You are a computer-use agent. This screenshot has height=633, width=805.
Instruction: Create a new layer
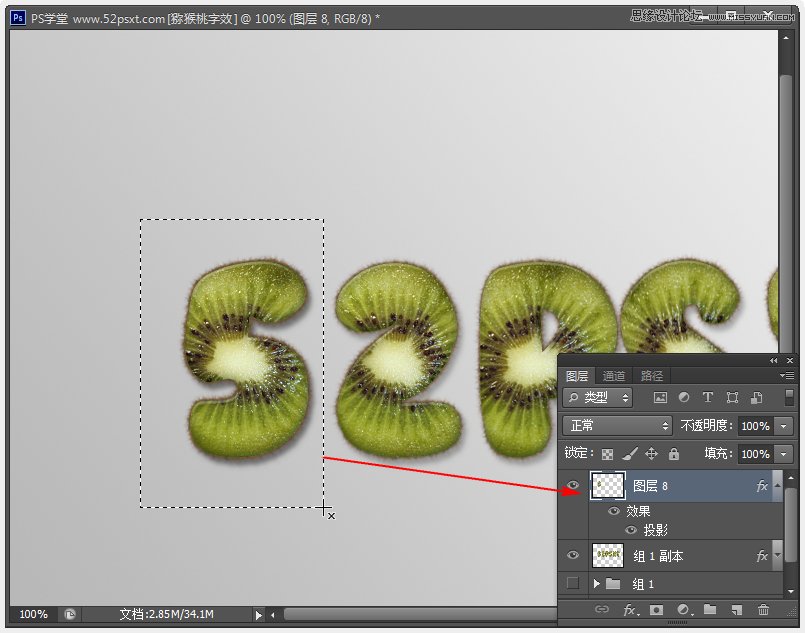[737, 610]
